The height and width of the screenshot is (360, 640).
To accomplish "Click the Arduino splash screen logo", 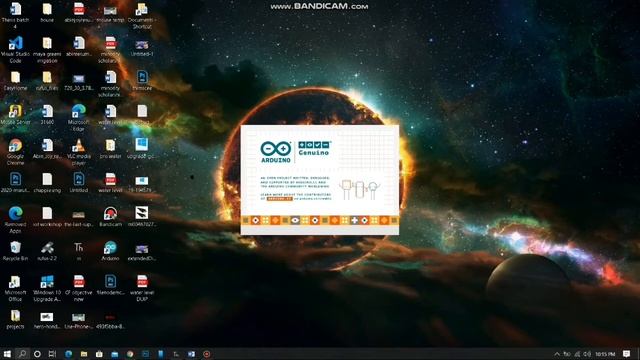I will tap(276, 152).
